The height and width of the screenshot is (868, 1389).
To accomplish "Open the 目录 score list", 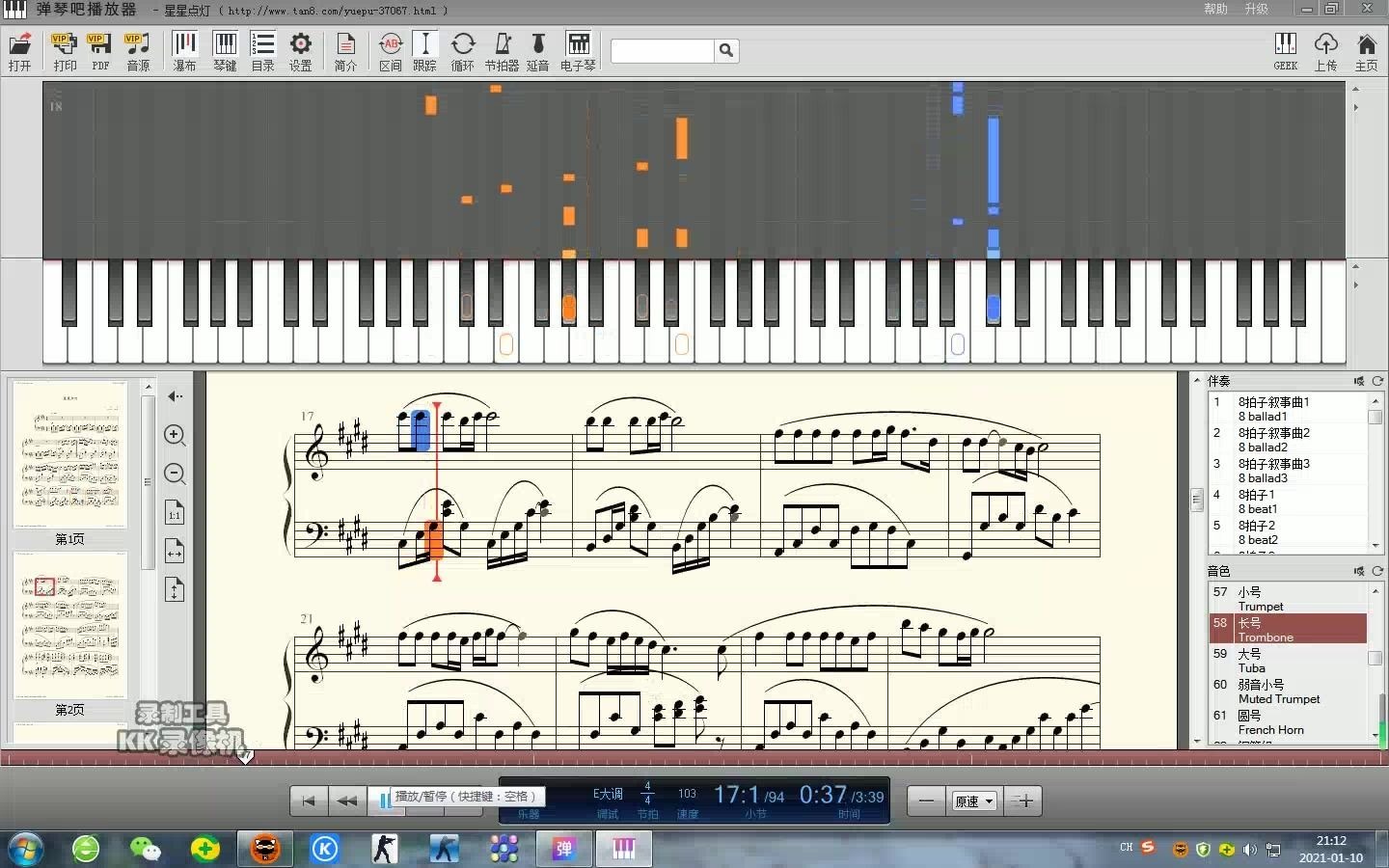I will tap(262, 51).
